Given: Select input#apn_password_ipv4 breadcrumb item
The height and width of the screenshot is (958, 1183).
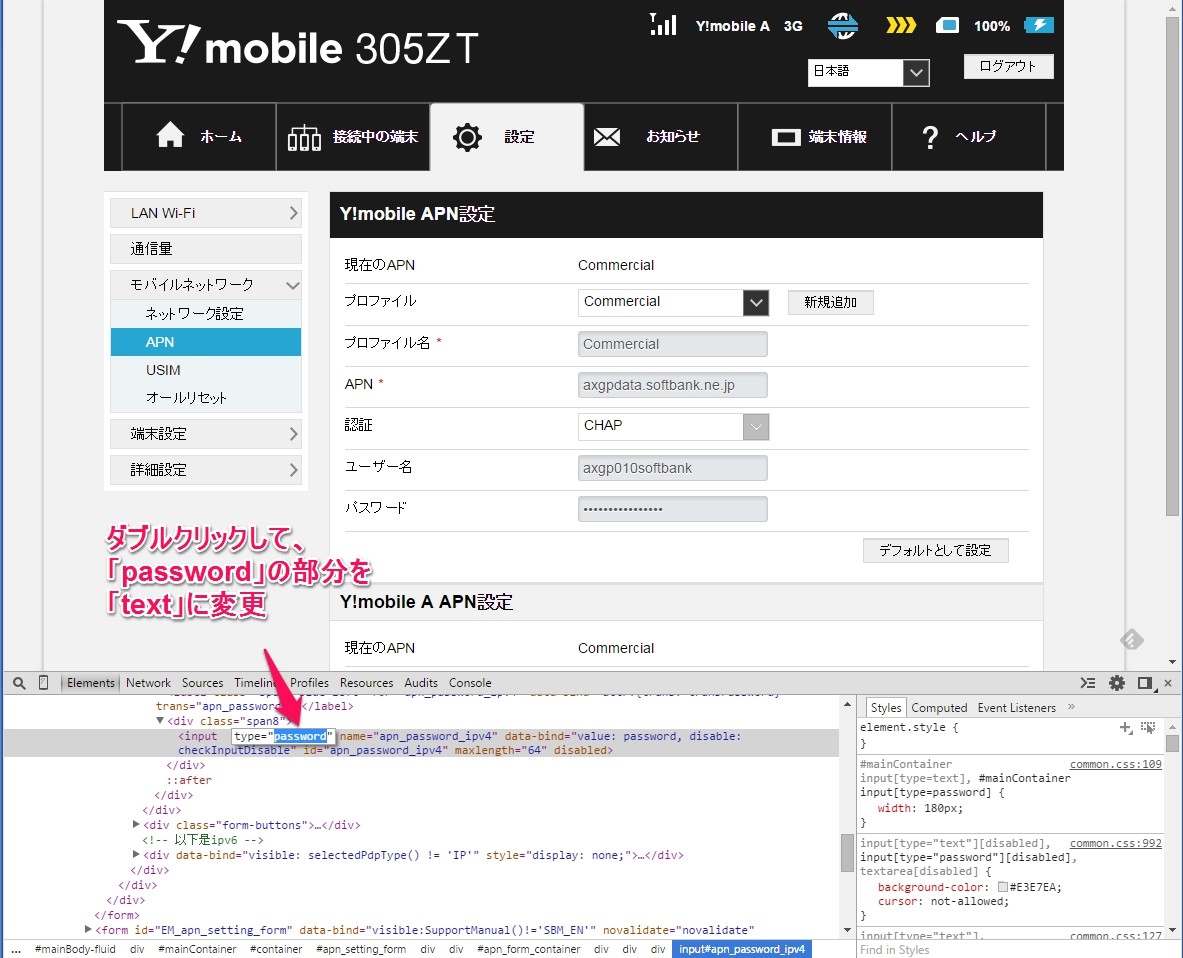Looking at the screenshot, I should pos(742,949).
